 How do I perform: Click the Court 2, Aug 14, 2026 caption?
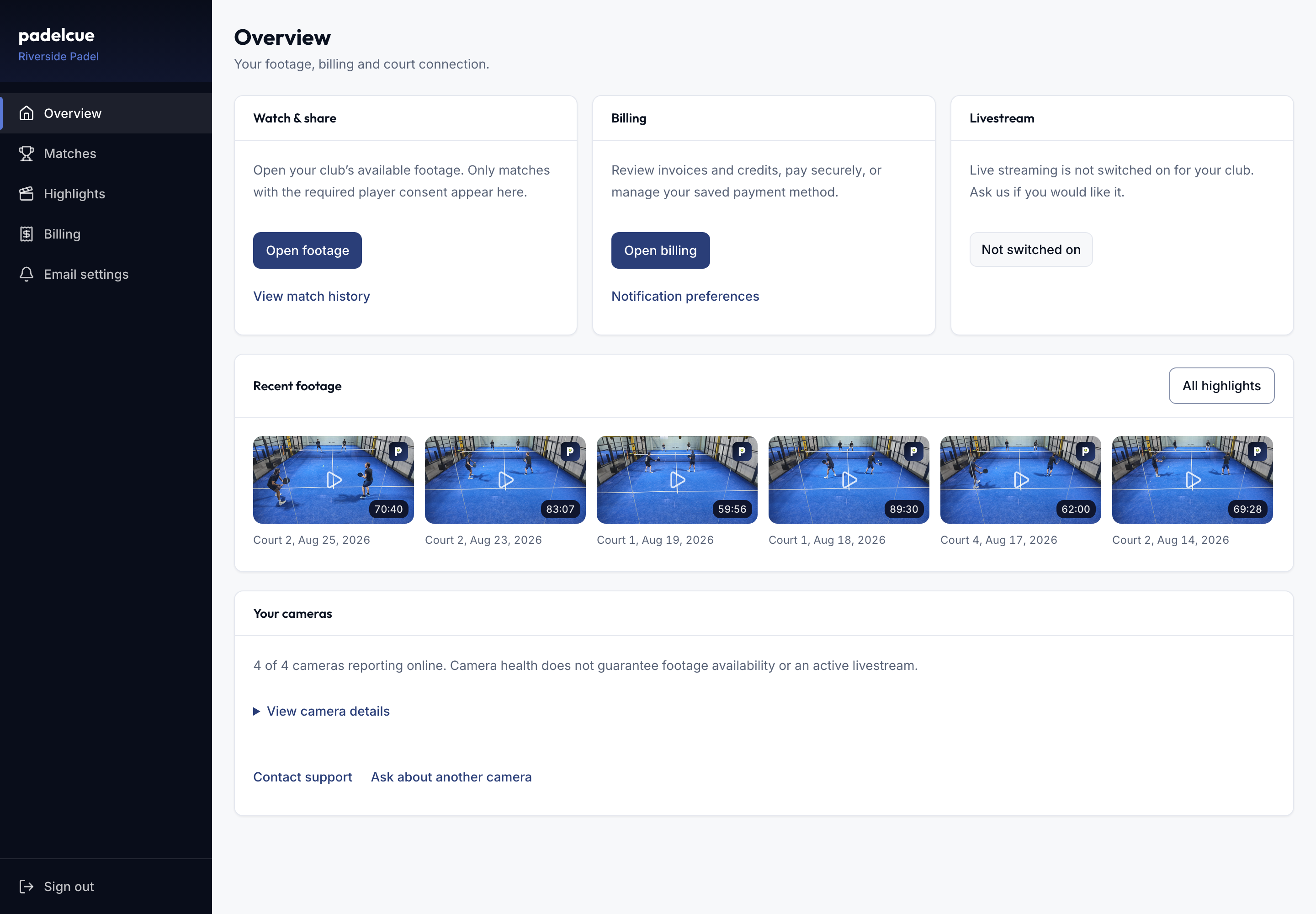tap(1171, 540)
